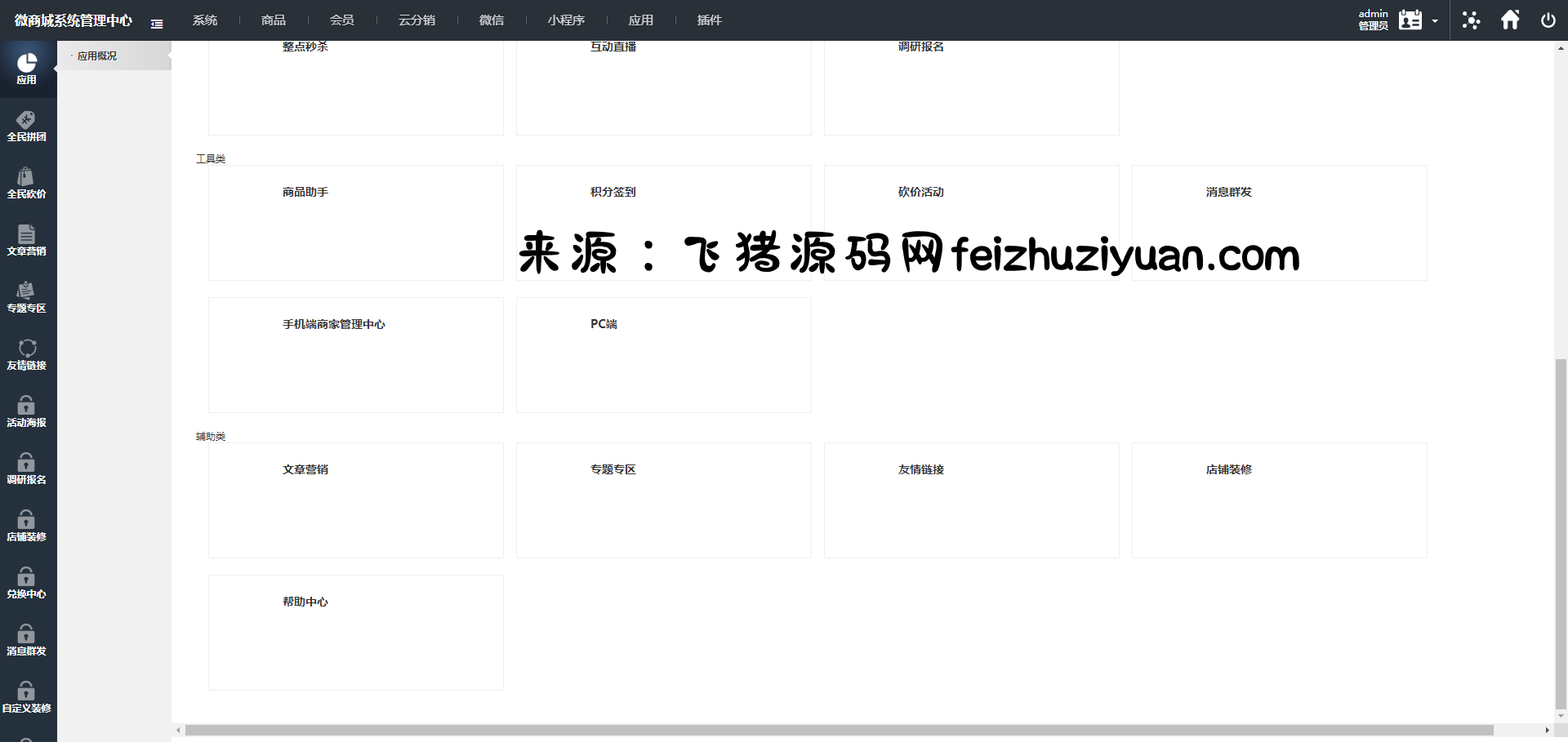Screen dimensions: 1568x742
Task: Open the 积分签到 app card
Action: [663, 223]
